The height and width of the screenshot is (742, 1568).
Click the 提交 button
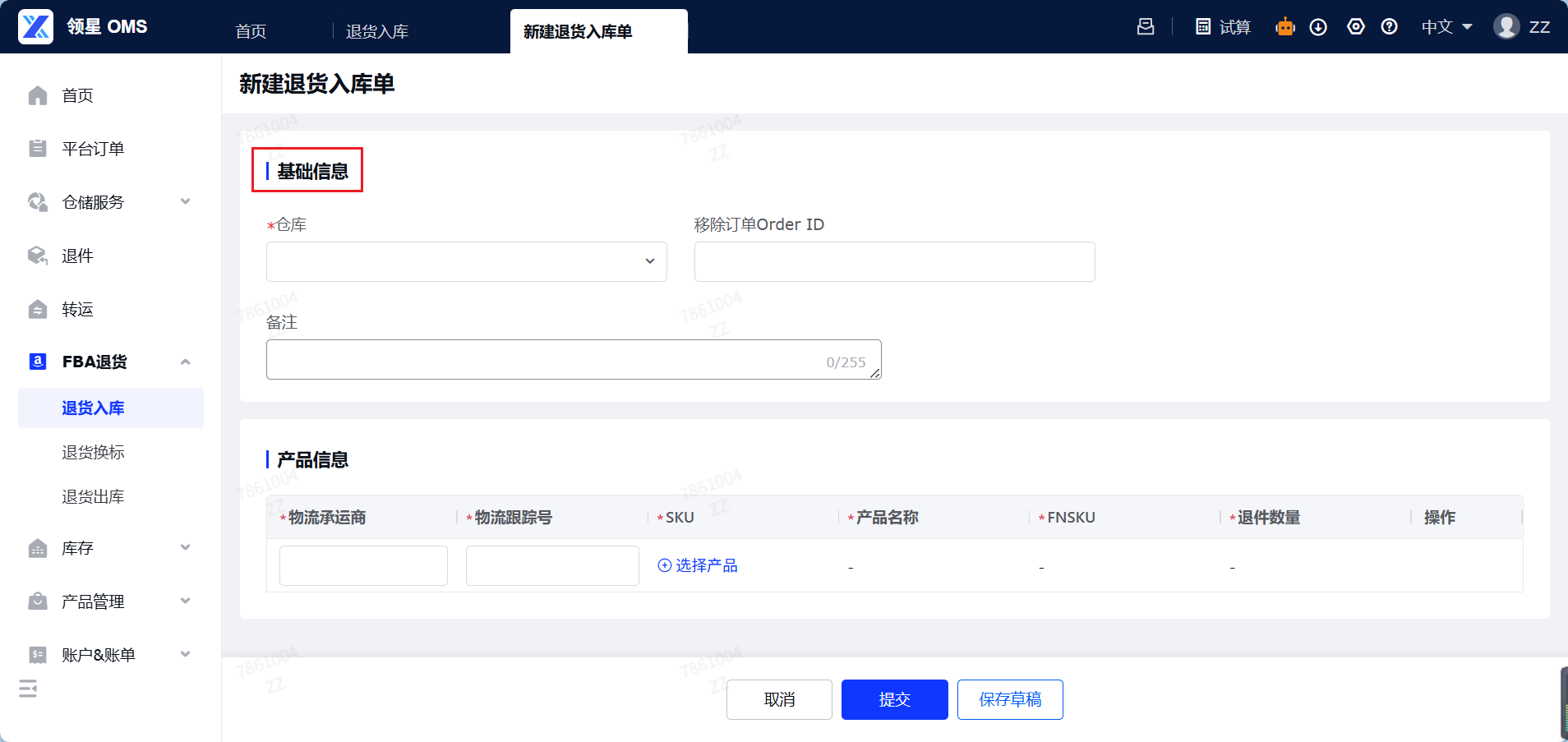pyautogui.click(x=895, y=699)
